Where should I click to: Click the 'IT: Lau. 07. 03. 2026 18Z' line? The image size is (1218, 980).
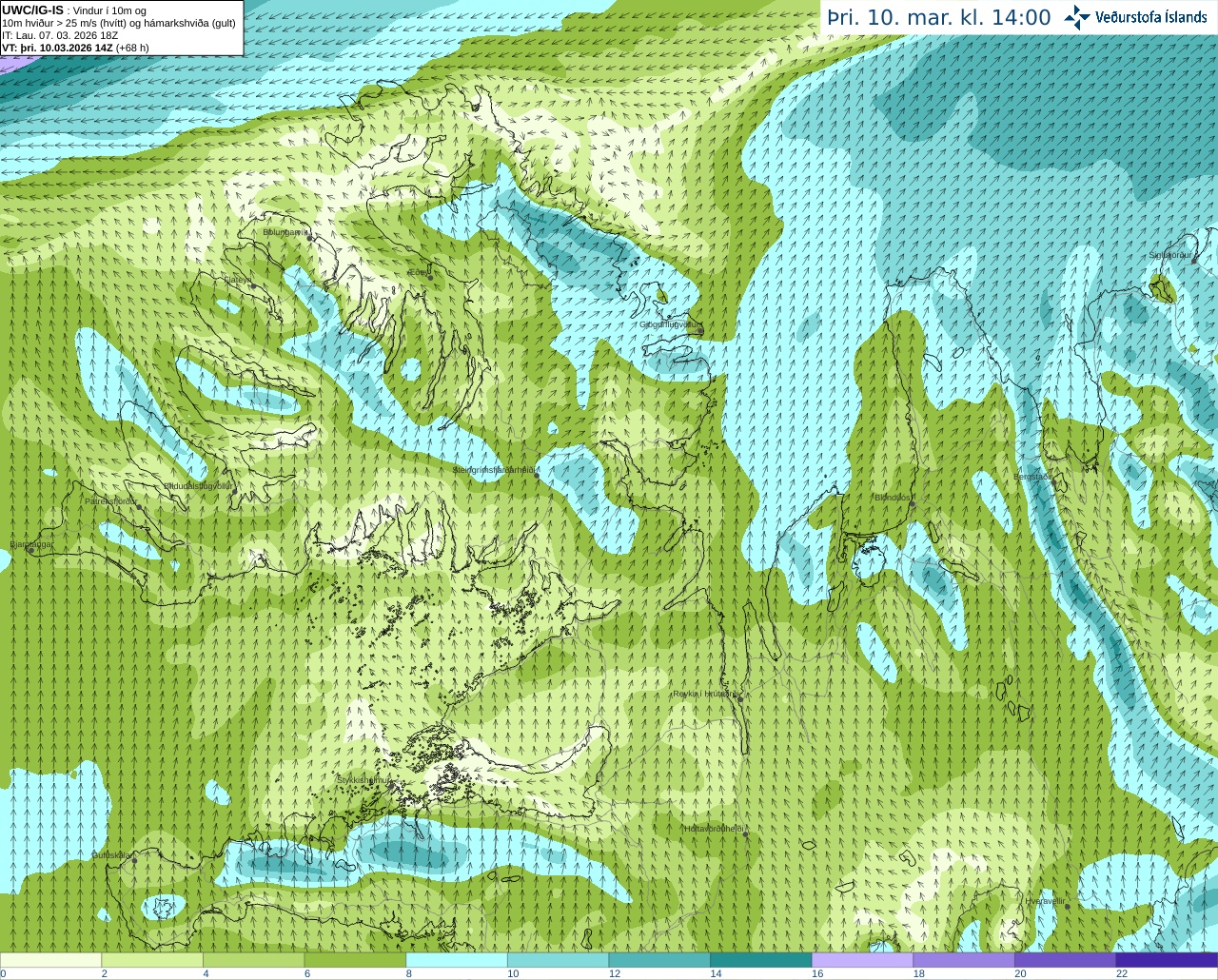(60, 35)
